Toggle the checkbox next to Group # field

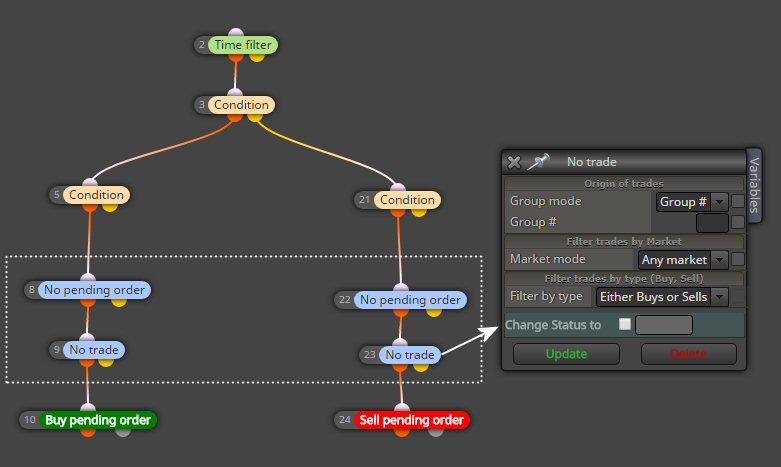point(738,222)
